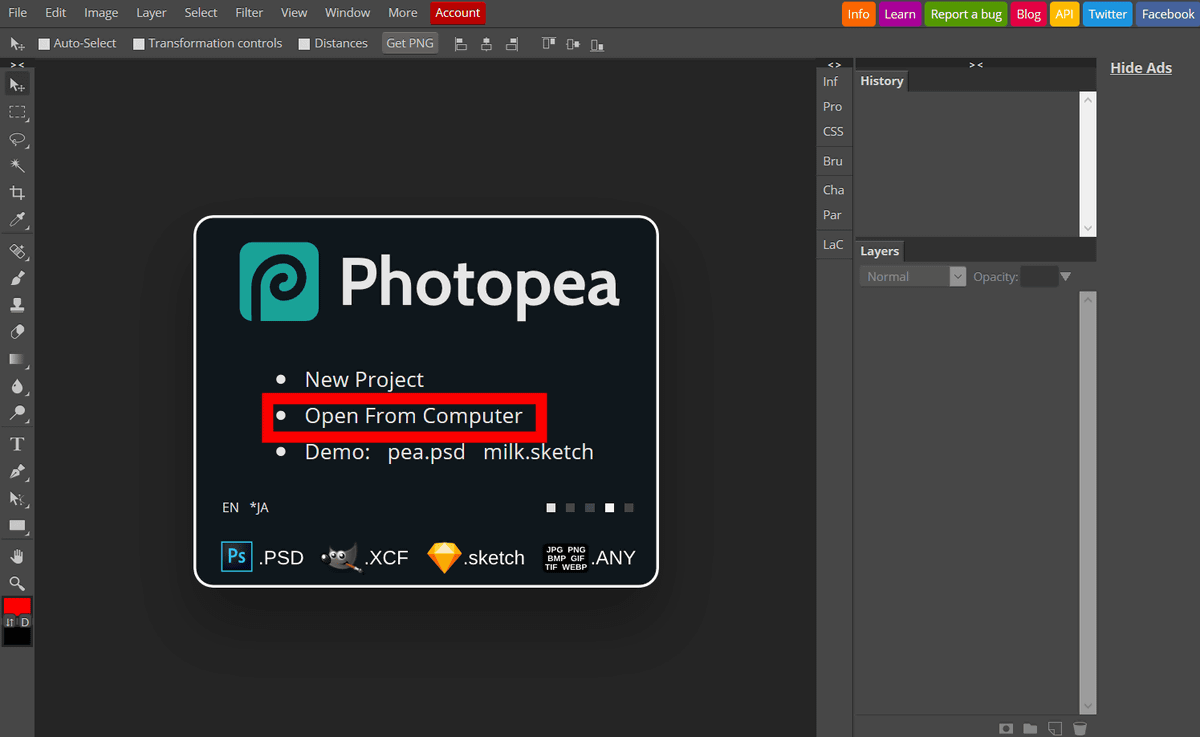Click the red foreground color swatch

coord(17,606)
